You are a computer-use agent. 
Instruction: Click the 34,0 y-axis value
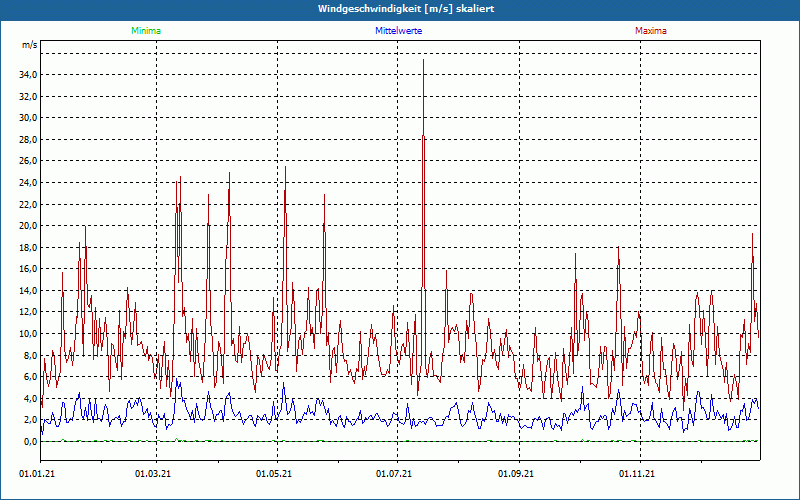tap(28, 75)
